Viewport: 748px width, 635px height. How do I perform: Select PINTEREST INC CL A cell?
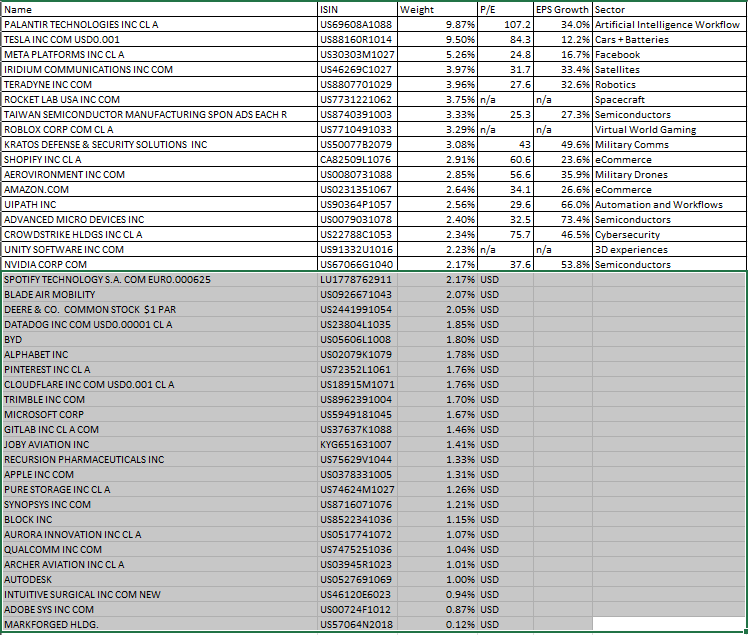pos(159,369)
